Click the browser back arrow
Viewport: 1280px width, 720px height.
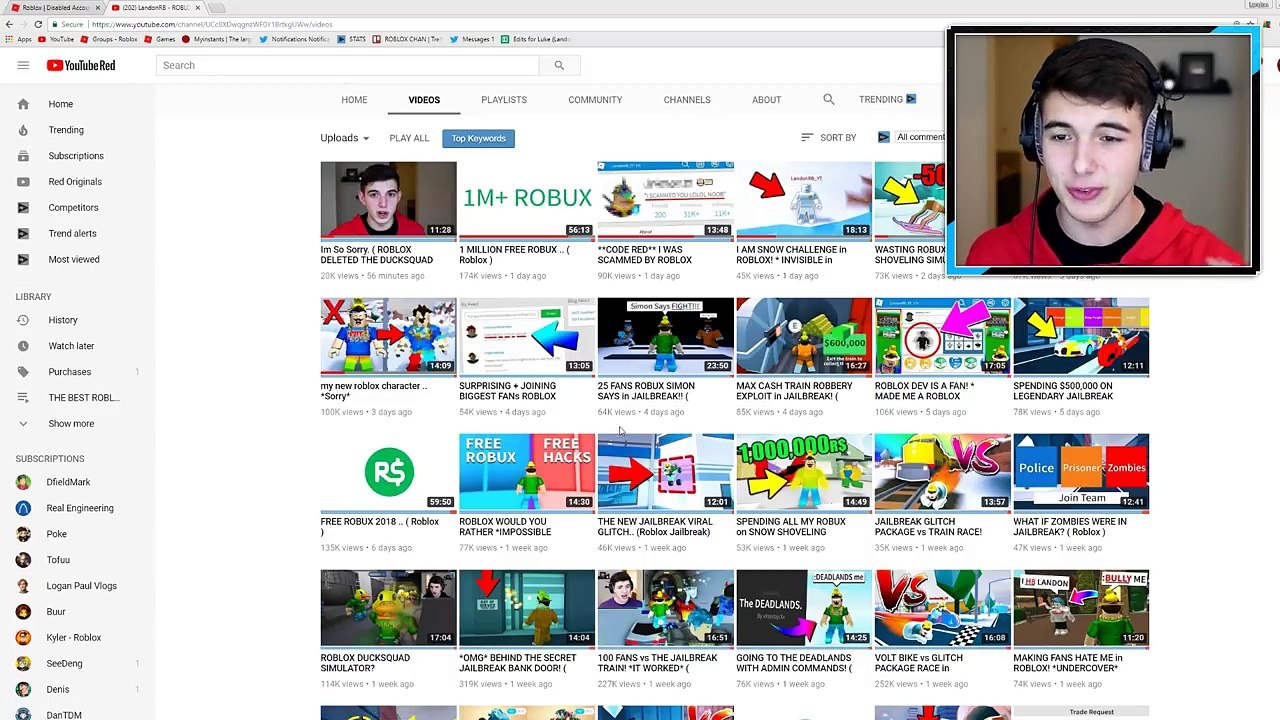[x=10, y=24]
